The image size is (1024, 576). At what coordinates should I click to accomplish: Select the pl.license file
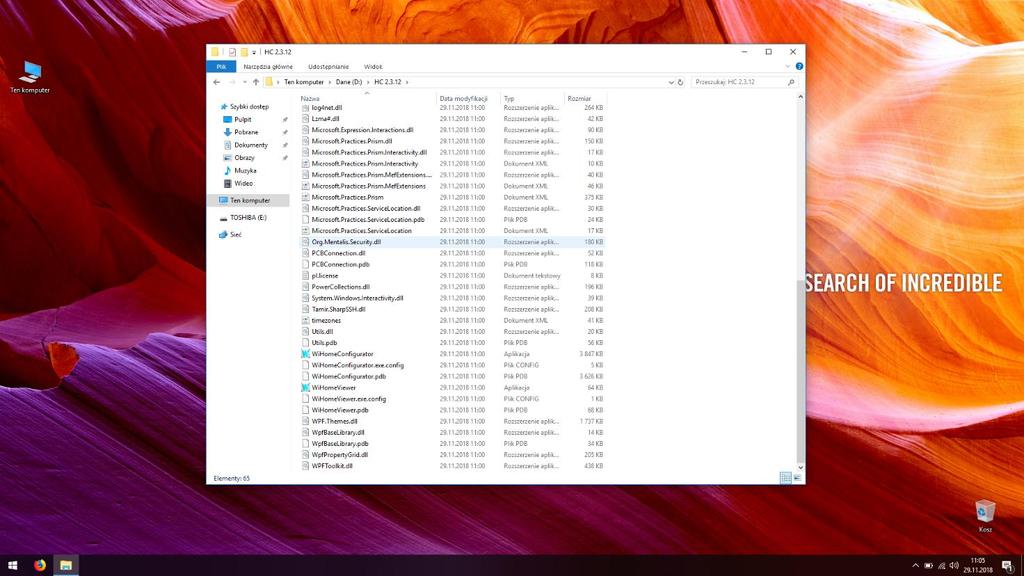325,276
